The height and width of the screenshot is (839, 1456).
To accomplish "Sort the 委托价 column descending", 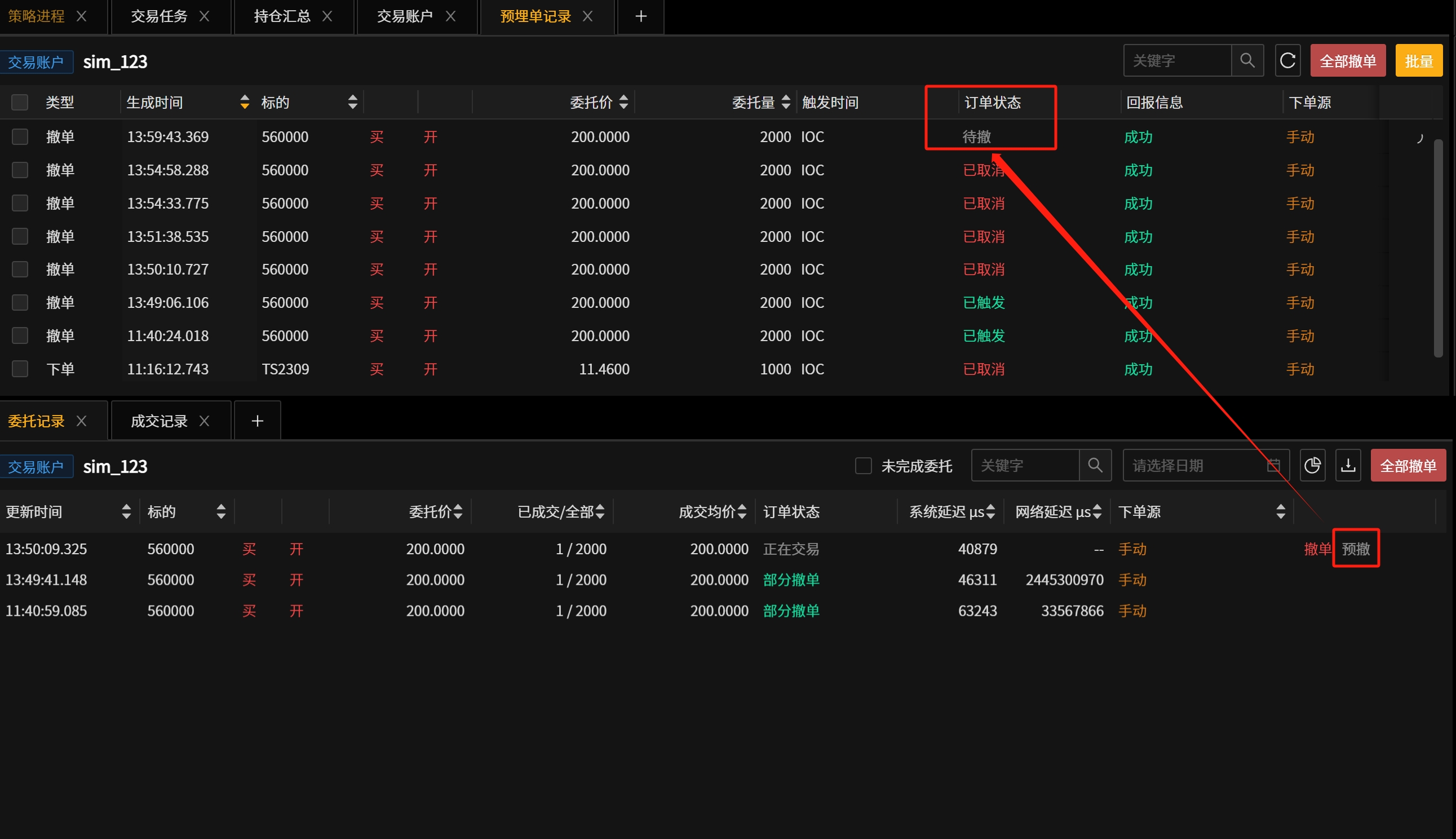I will [623, 105].
